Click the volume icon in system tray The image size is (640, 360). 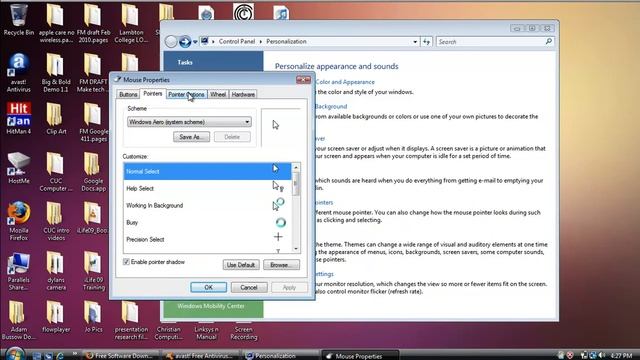point(602,356)
